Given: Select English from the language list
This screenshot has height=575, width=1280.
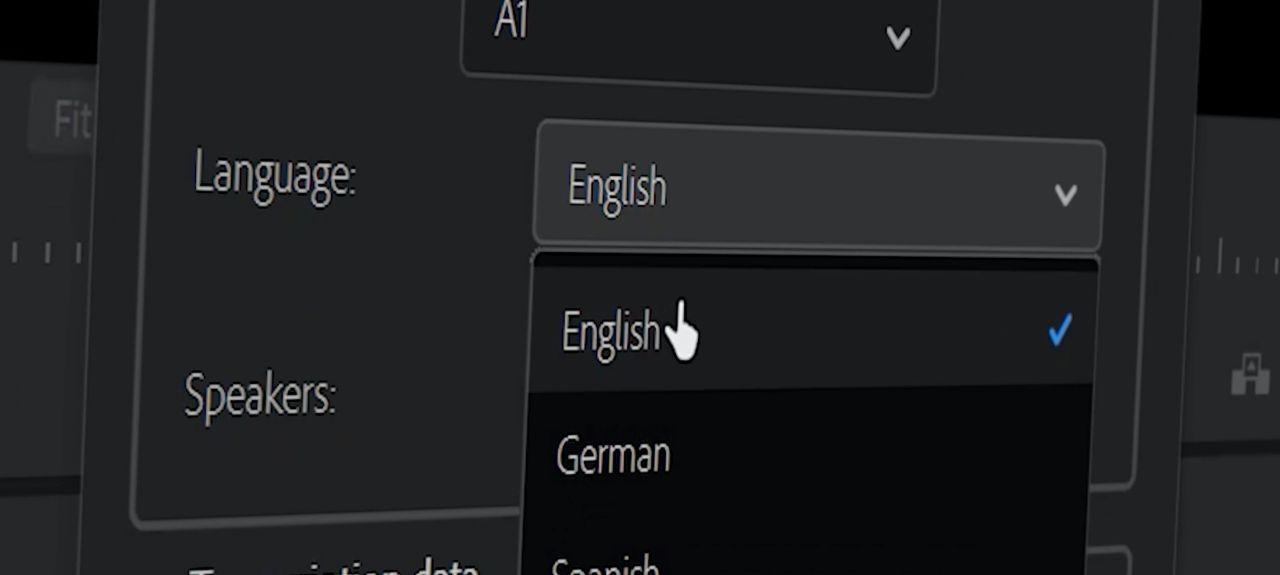Looking at the screenshot, I should coord(610,332).
